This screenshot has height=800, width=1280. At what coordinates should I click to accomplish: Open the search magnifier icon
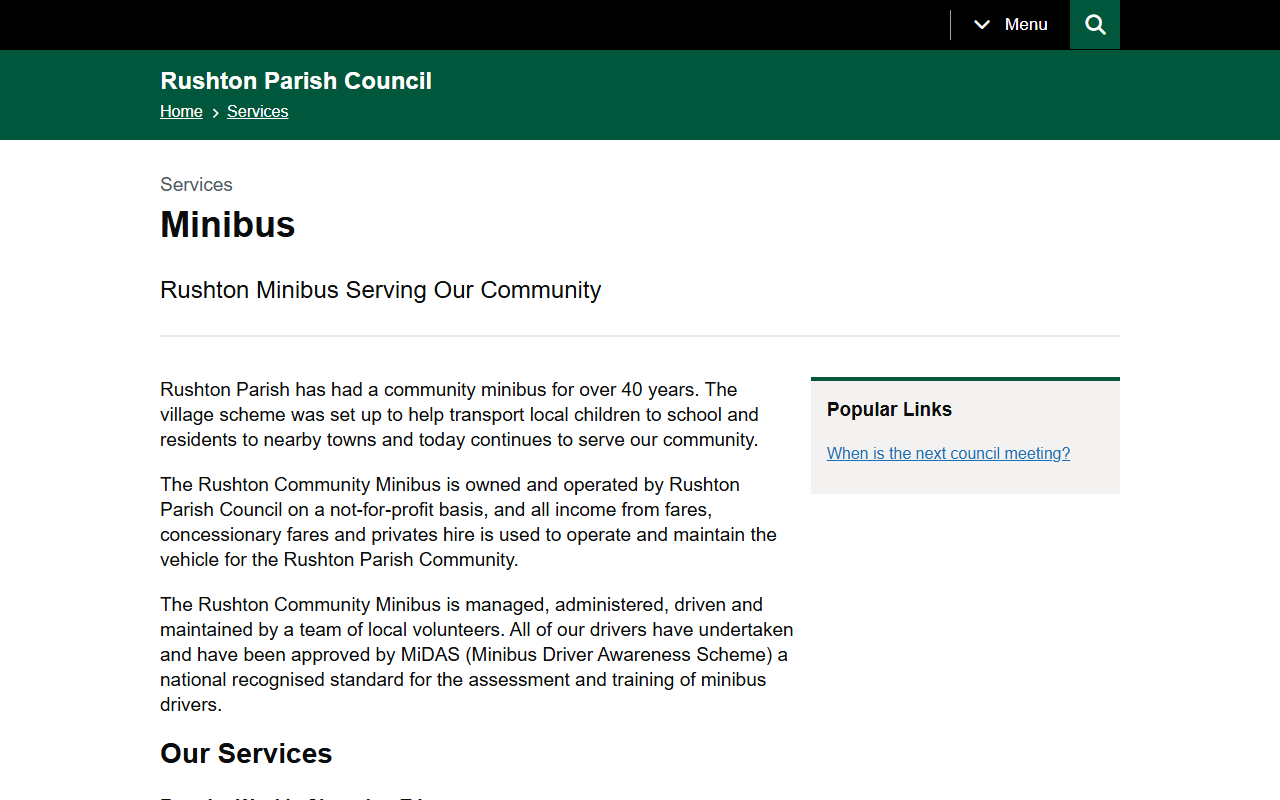coord(1095,25)
